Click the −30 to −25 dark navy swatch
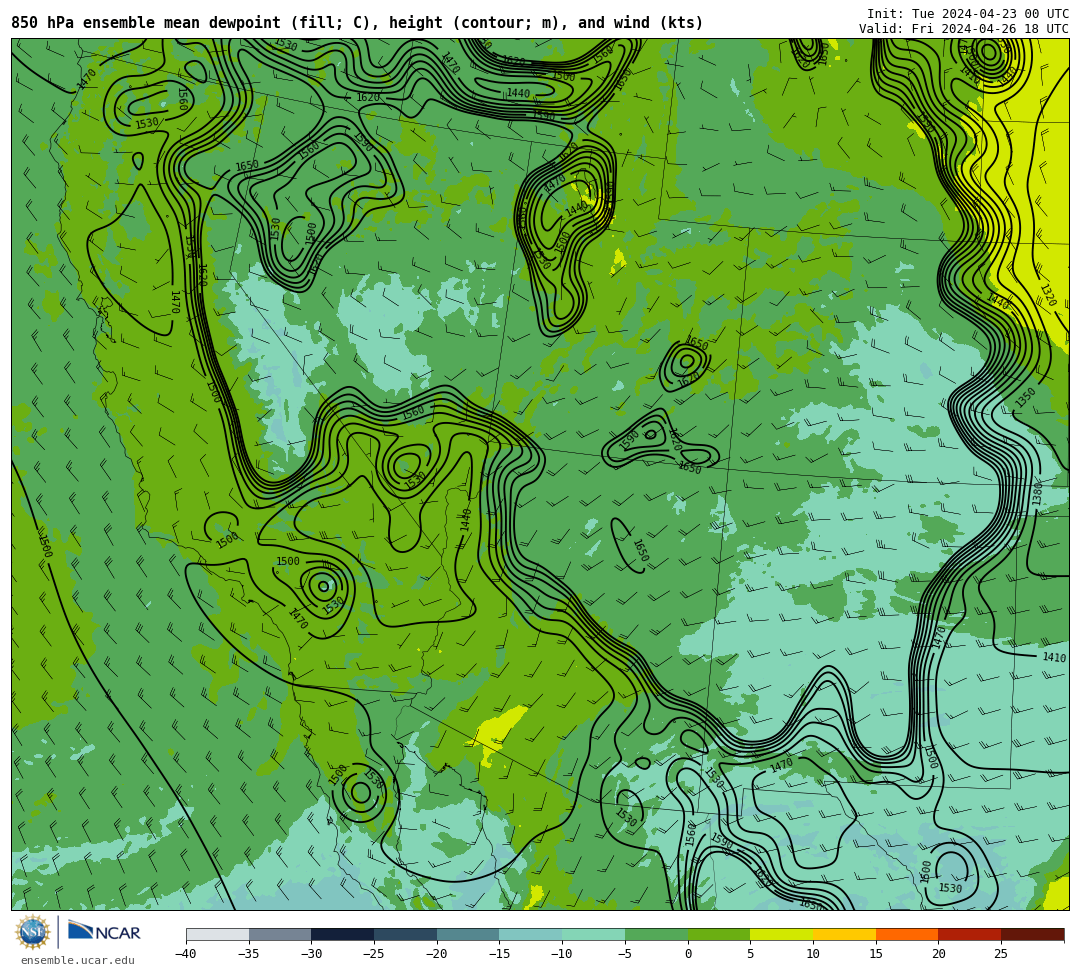1080x973 pixels. tap(343, 934)
